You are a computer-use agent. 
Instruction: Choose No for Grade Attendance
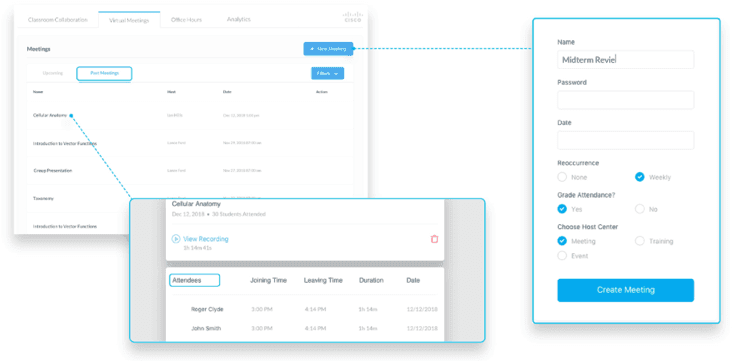[640, 209]
